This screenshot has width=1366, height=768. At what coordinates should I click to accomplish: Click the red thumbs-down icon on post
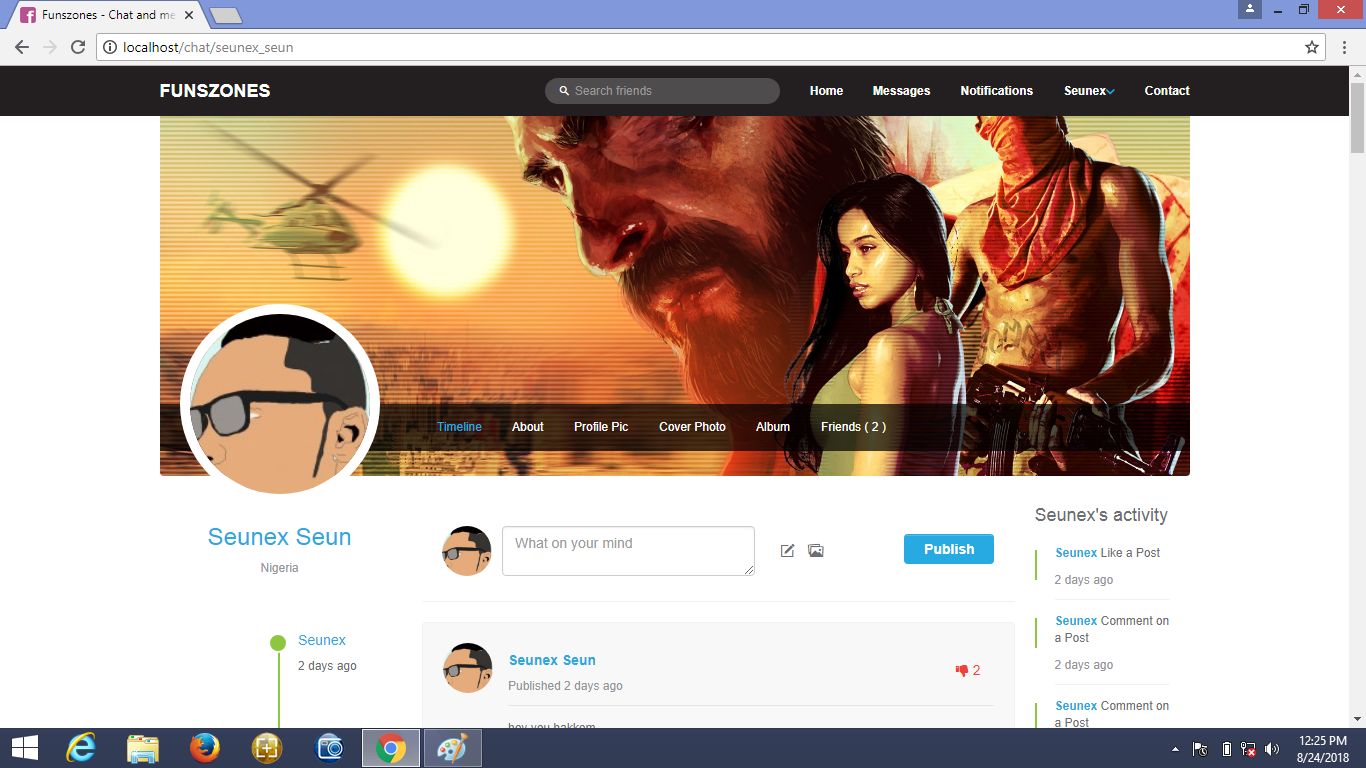[962, 671]
